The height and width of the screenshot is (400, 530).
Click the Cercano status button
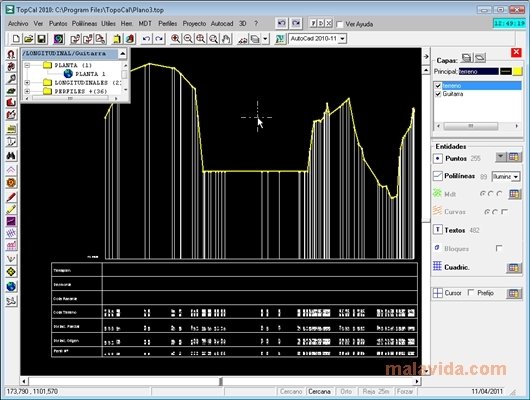pyautogui.click(x=291, y=392)
